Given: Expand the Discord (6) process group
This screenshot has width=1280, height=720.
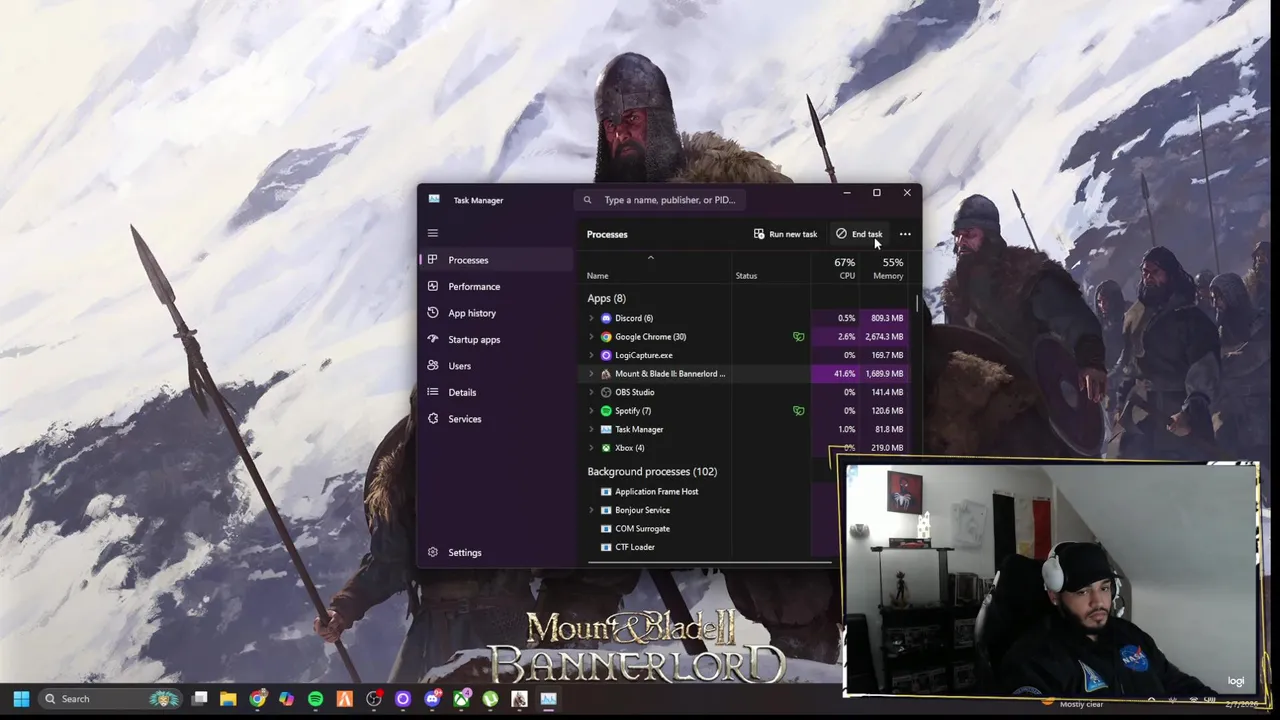Looking at the screenshot, I should click(x=591, y=318).
